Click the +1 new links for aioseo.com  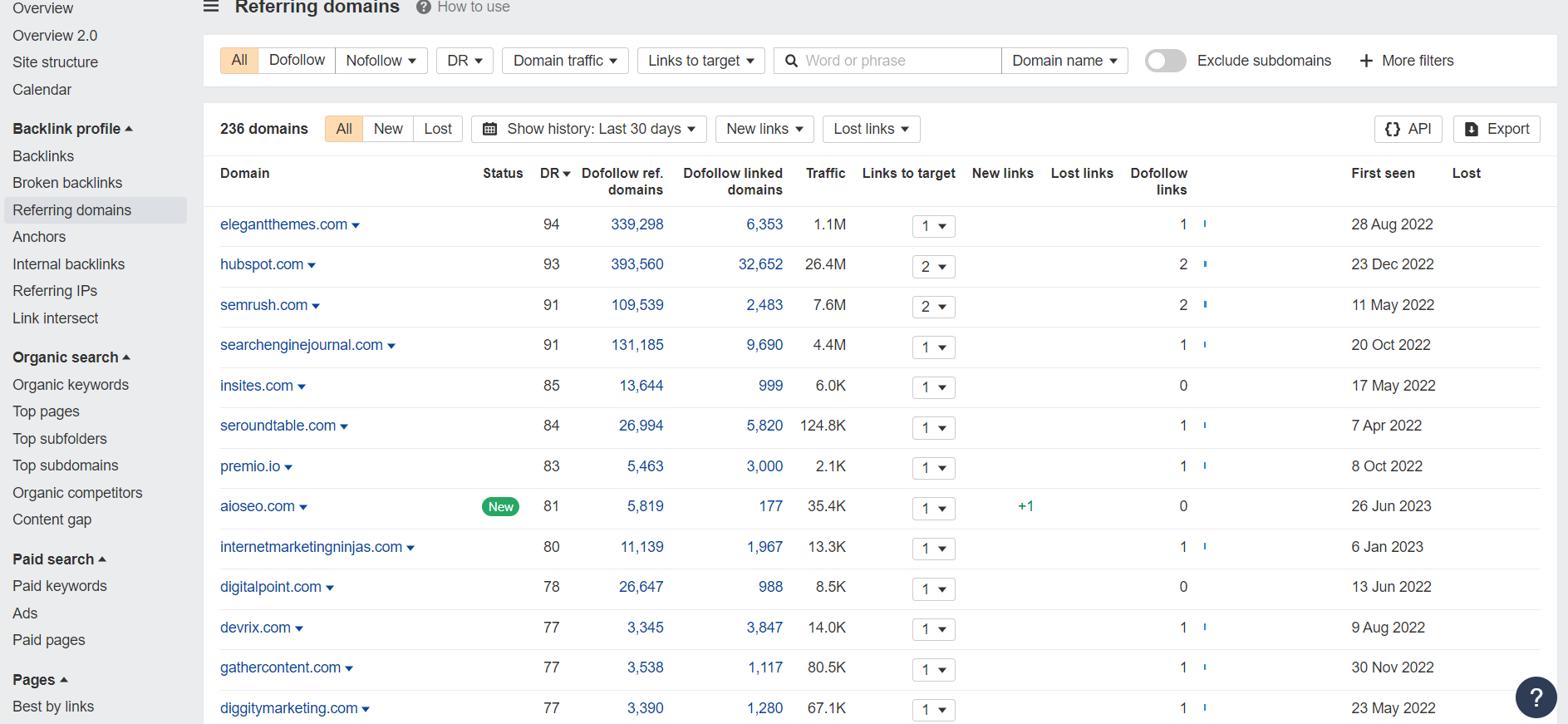click(x=1025, y=506)
